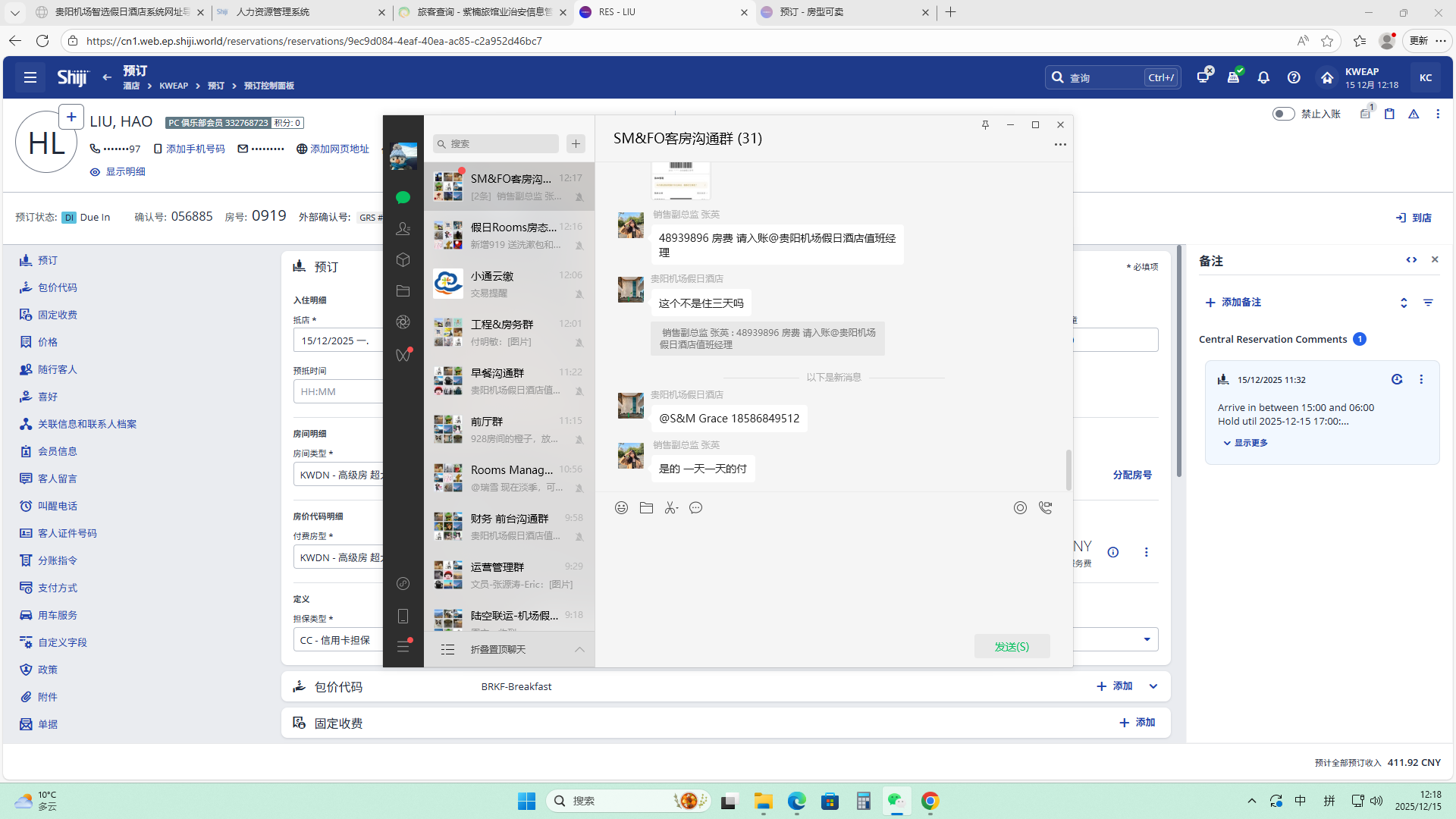The width and height of the screenshot is (1456, 819).
Task: Open the Shiji hamburger menu
Action: (30, 77)
